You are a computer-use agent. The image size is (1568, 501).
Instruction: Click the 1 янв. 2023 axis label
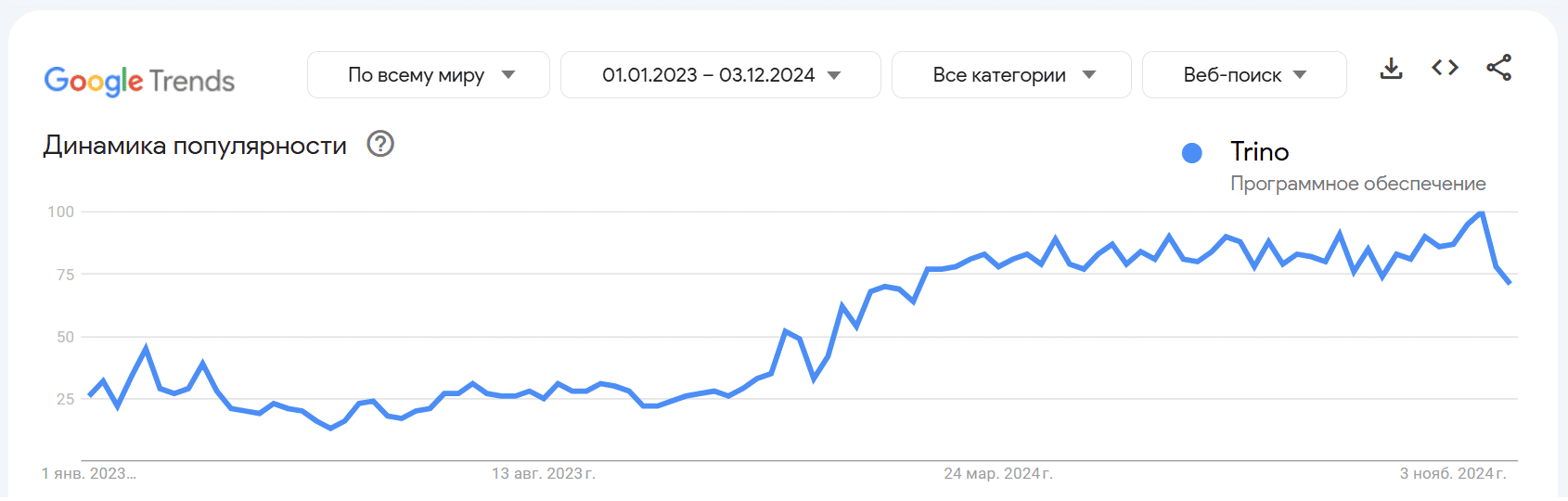pos(88,473)
